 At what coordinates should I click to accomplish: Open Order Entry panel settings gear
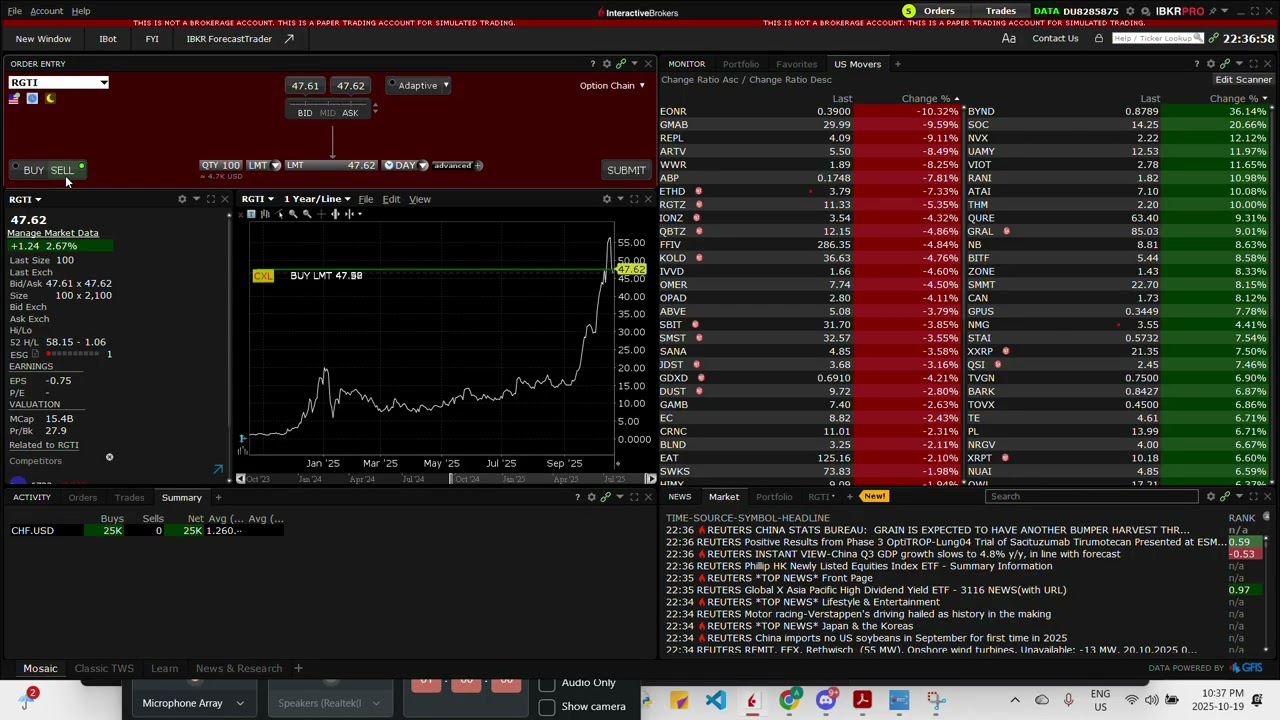606,64
